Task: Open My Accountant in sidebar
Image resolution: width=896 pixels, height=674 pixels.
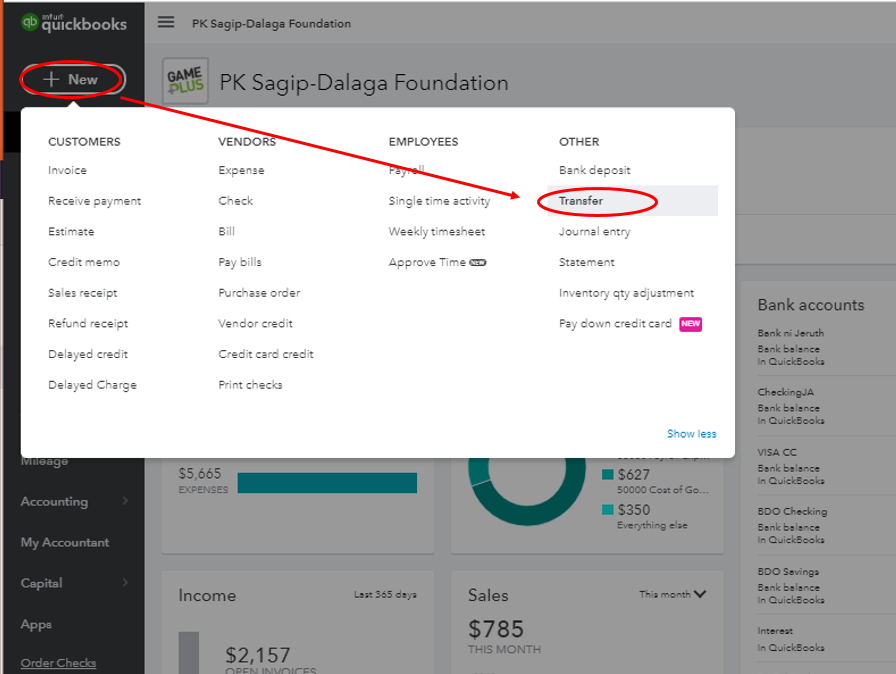Action: click(x=65, y=543)
